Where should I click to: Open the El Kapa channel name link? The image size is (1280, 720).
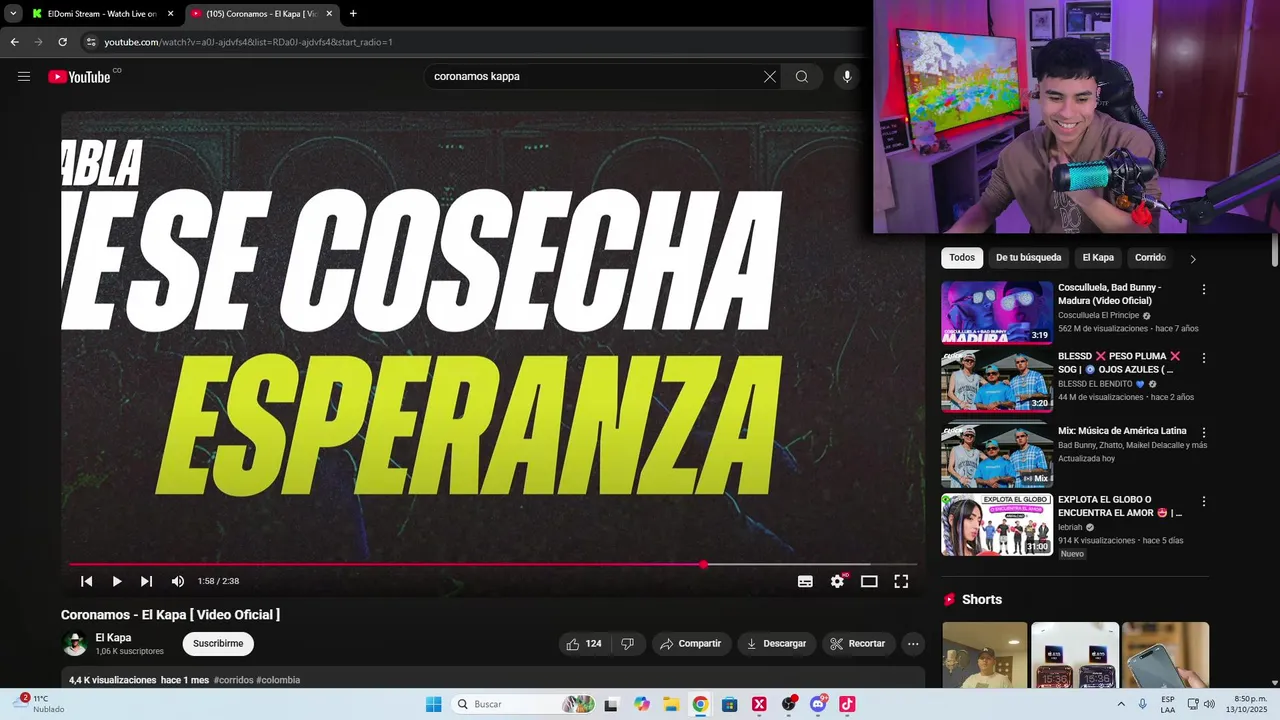[x=113, y=638]
